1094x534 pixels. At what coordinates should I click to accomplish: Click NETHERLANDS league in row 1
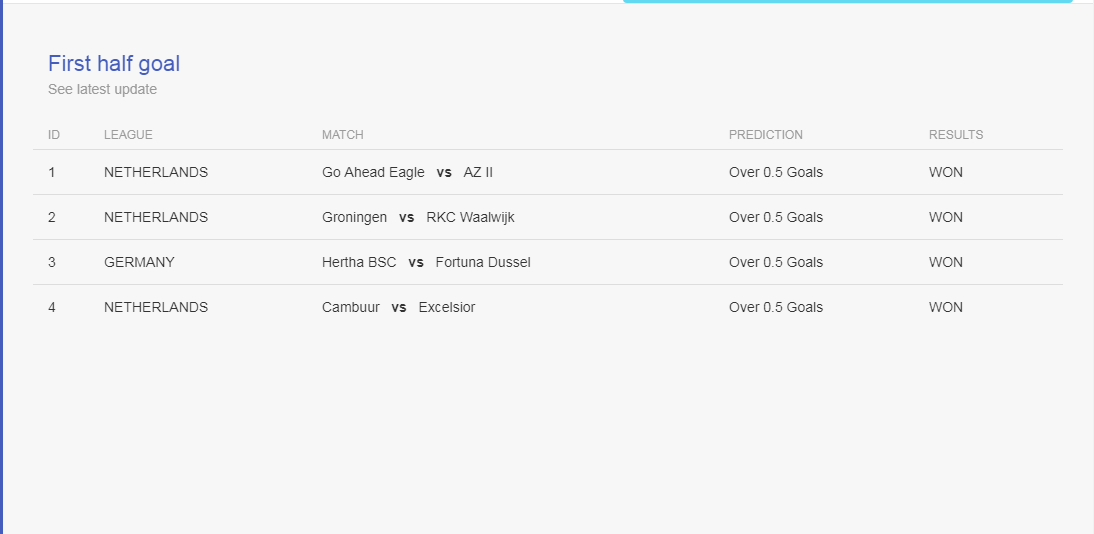pos(156,172)
